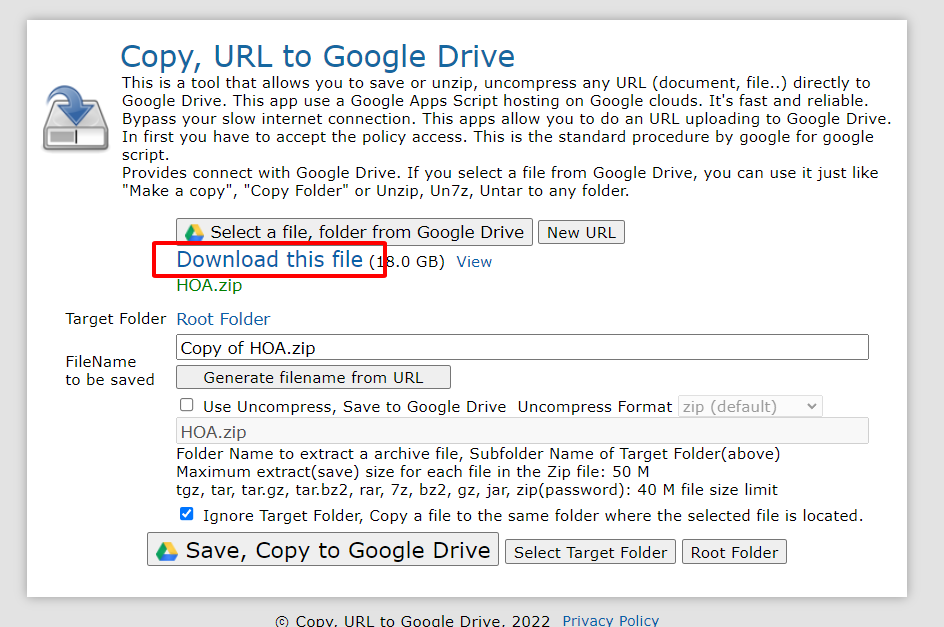Open the View link next to file size
This screenshot has width=944, height=627.
[474, 262]
